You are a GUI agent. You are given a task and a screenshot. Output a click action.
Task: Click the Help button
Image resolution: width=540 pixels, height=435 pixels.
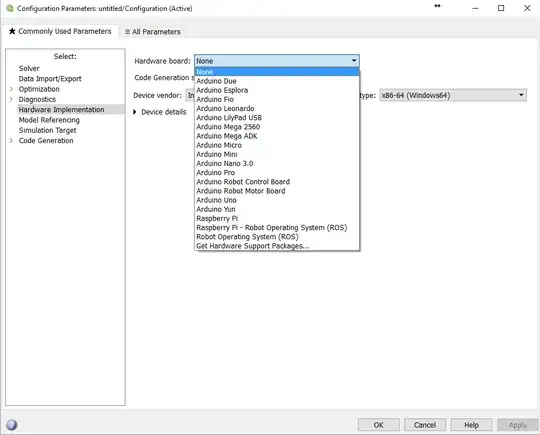click(471, 425)
